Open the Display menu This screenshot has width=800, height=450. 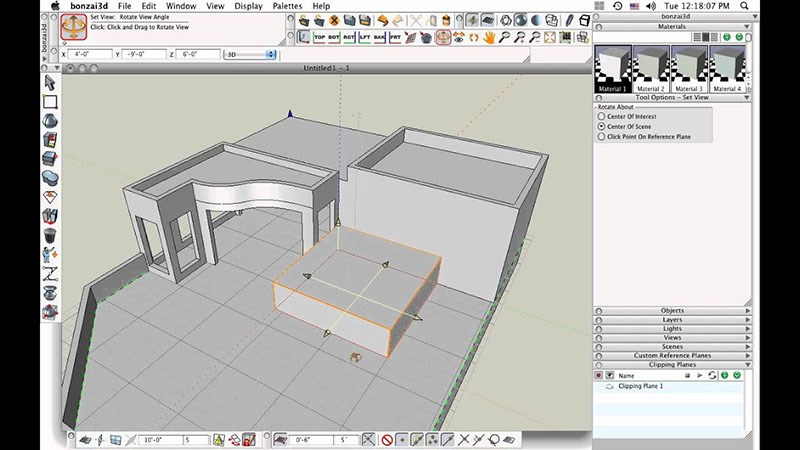pos(248,6)
